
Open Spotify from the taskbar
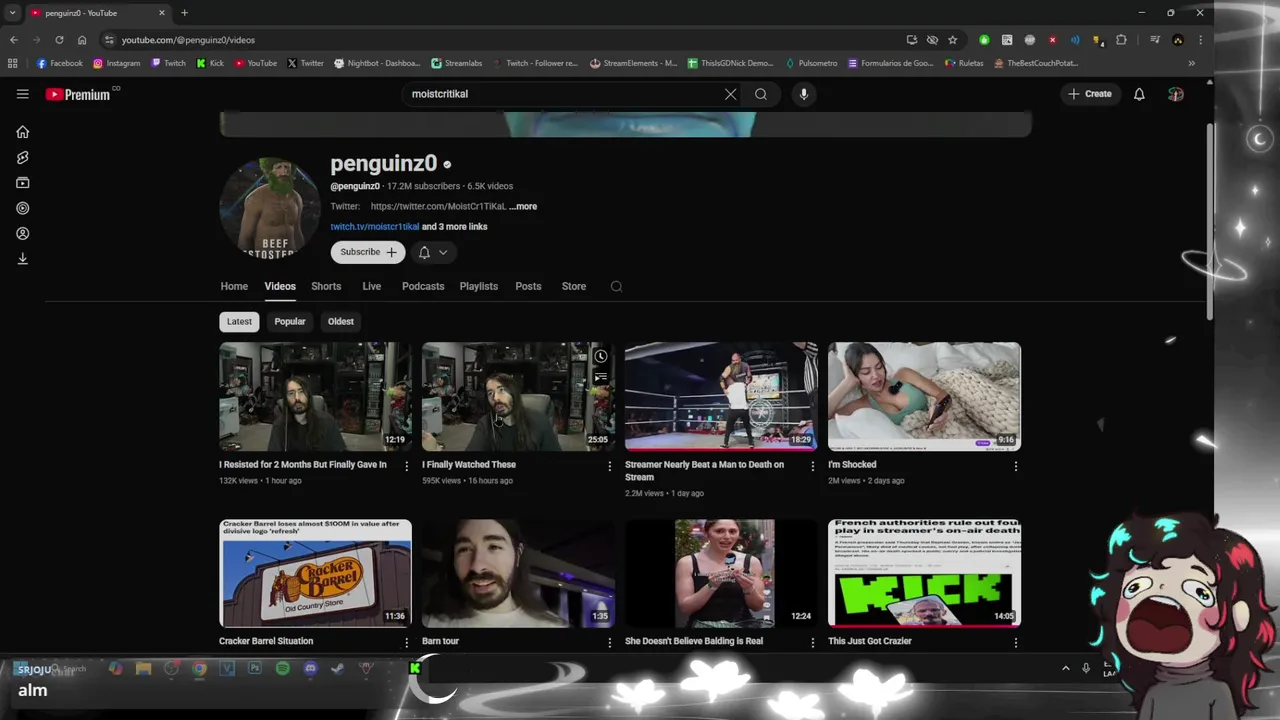[283, 668]
